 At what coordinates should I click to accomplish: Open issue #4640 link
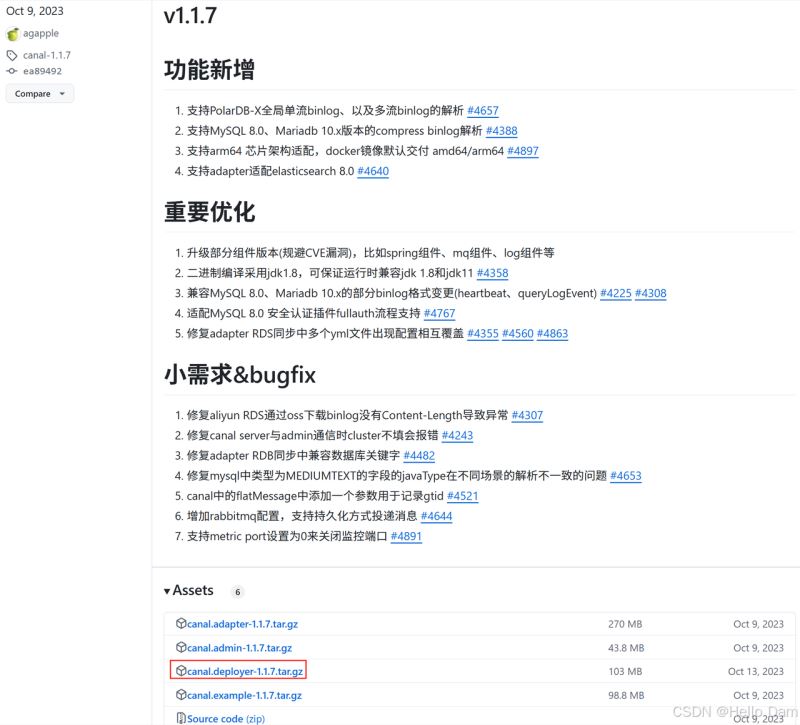pyautogui.click(x=373, y=171)
